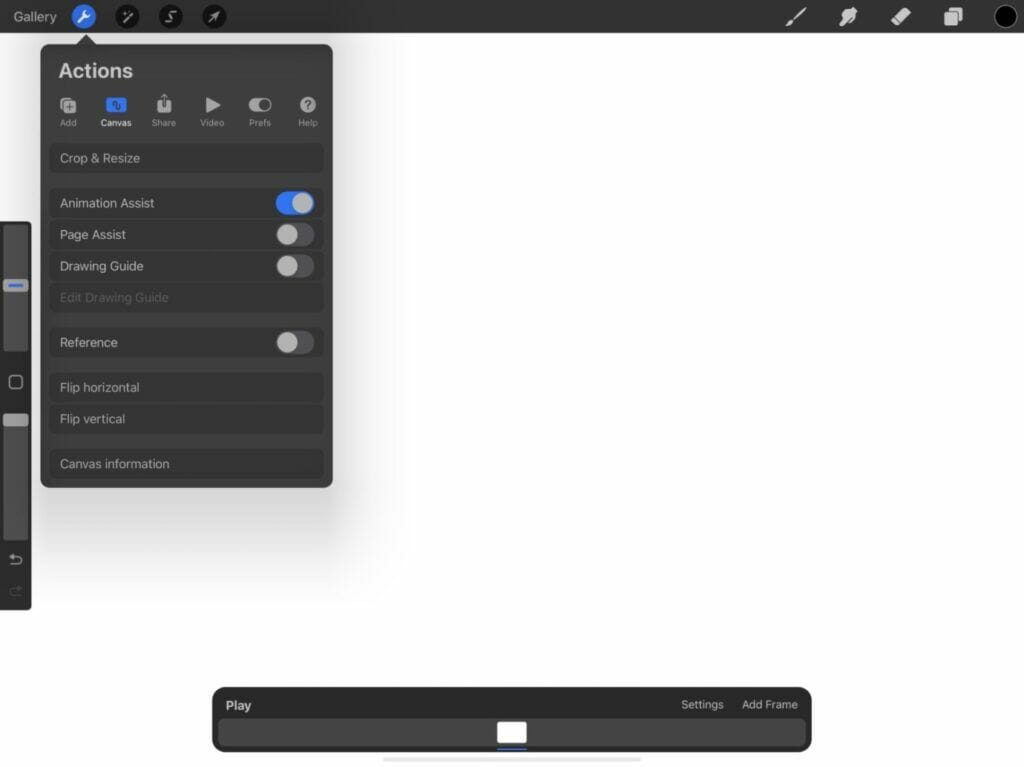Choose Flip vertical
This screenshot has width=1024, height=767.
tap(186, 419)
